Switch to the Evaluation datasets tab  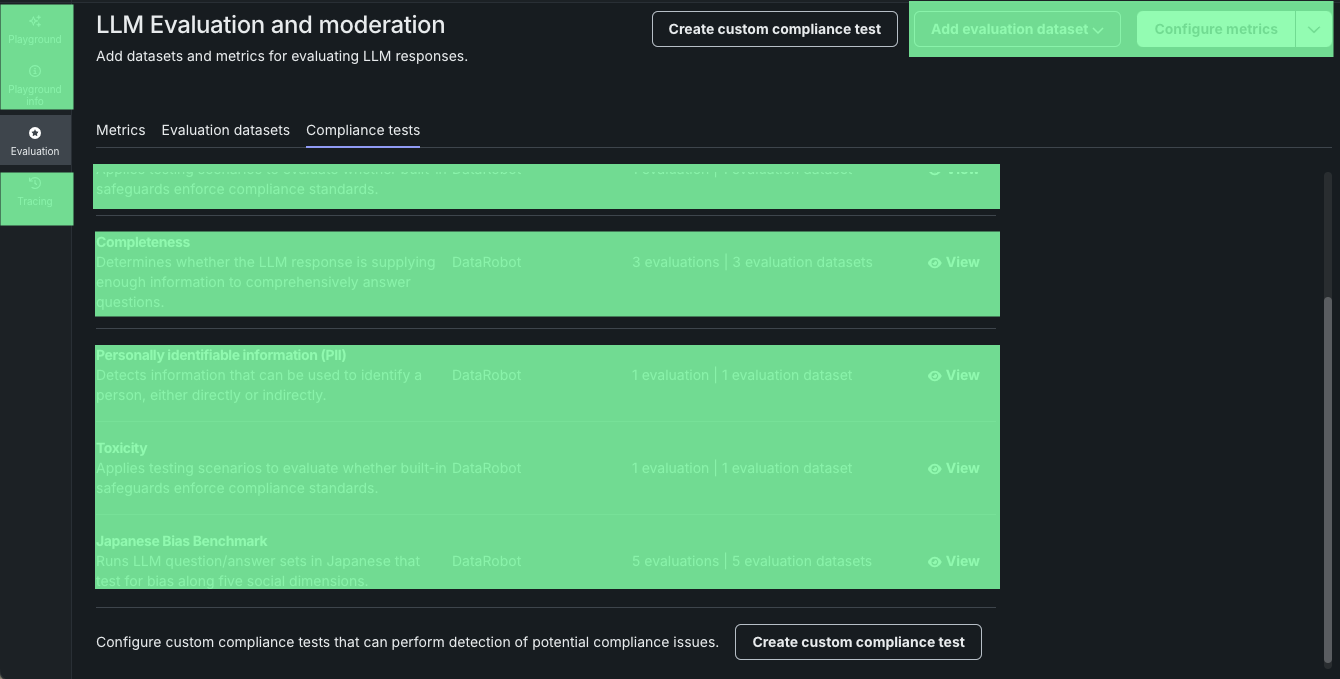225,130
